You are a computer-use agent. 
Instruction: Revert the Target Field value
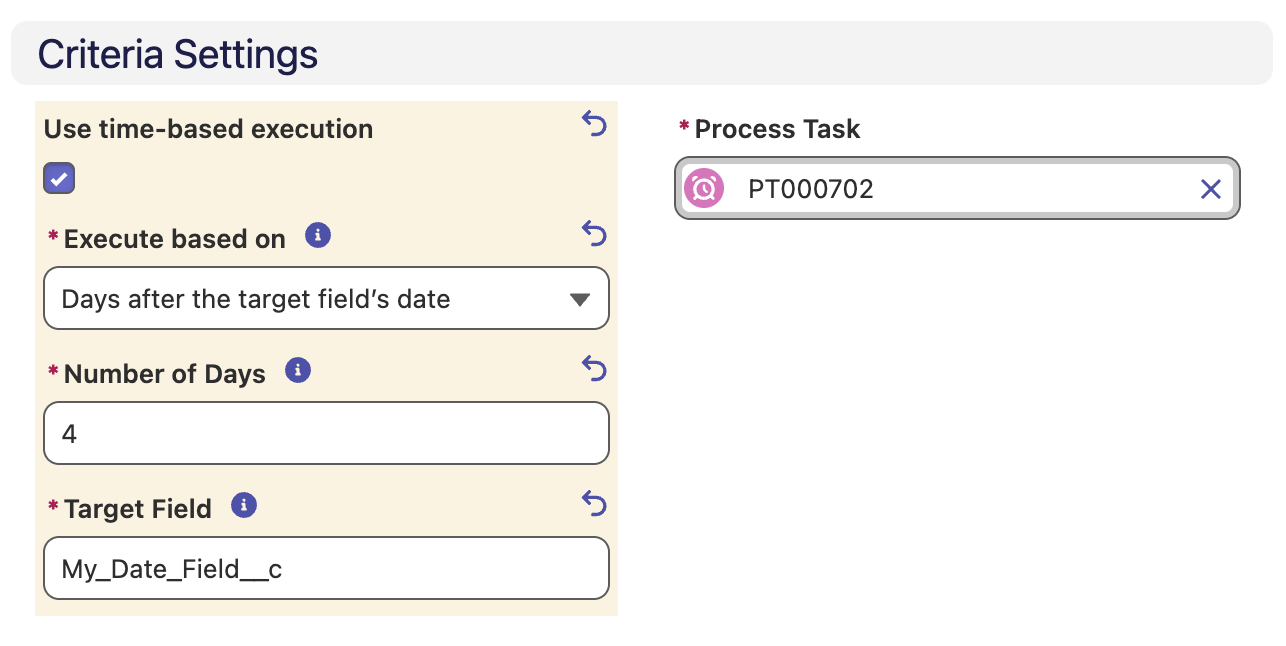(x=594, y=504)
